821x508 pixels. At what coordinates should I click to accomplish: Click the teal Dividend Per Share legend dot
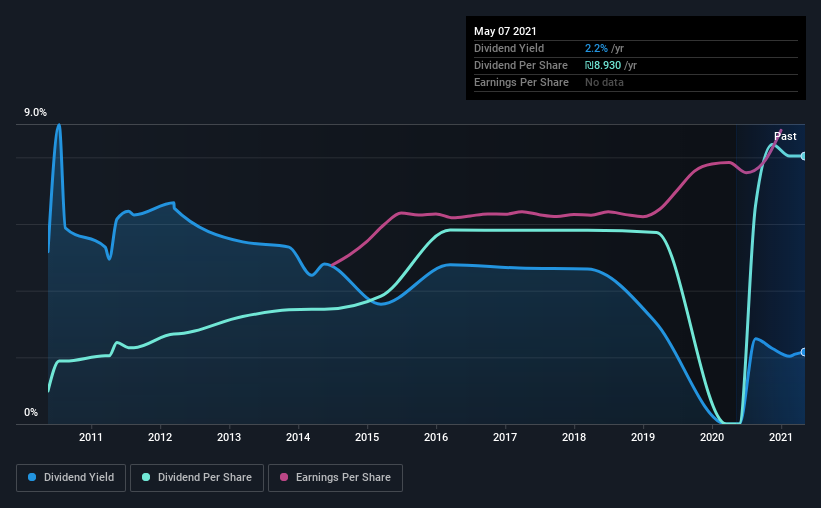click(146, 477)
